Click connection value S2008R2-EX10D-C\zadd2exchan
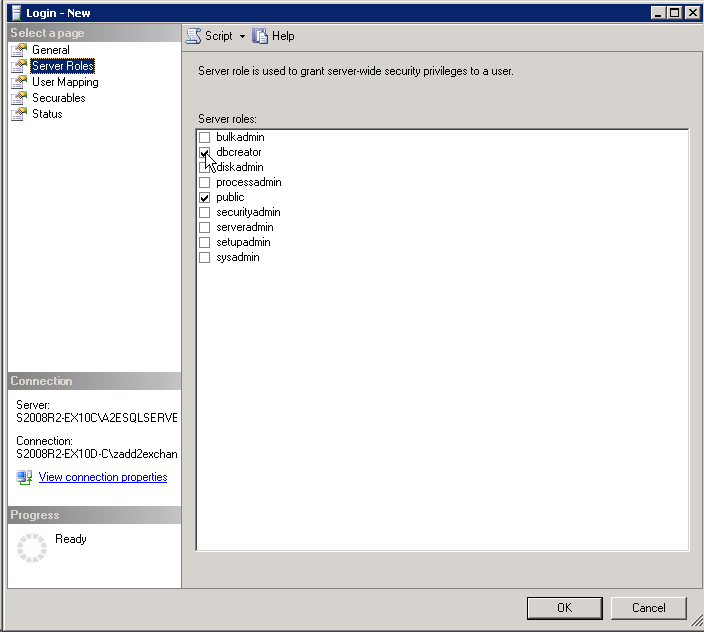This screenshot has width=704, height=632. [97, 454]
